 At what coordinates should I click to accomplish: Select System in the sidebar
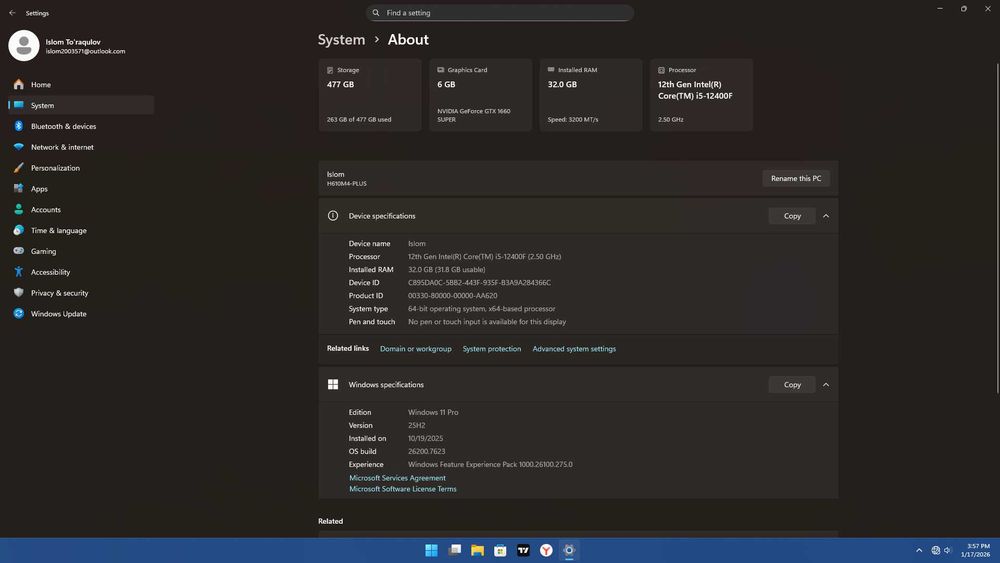tap(81, 105)
